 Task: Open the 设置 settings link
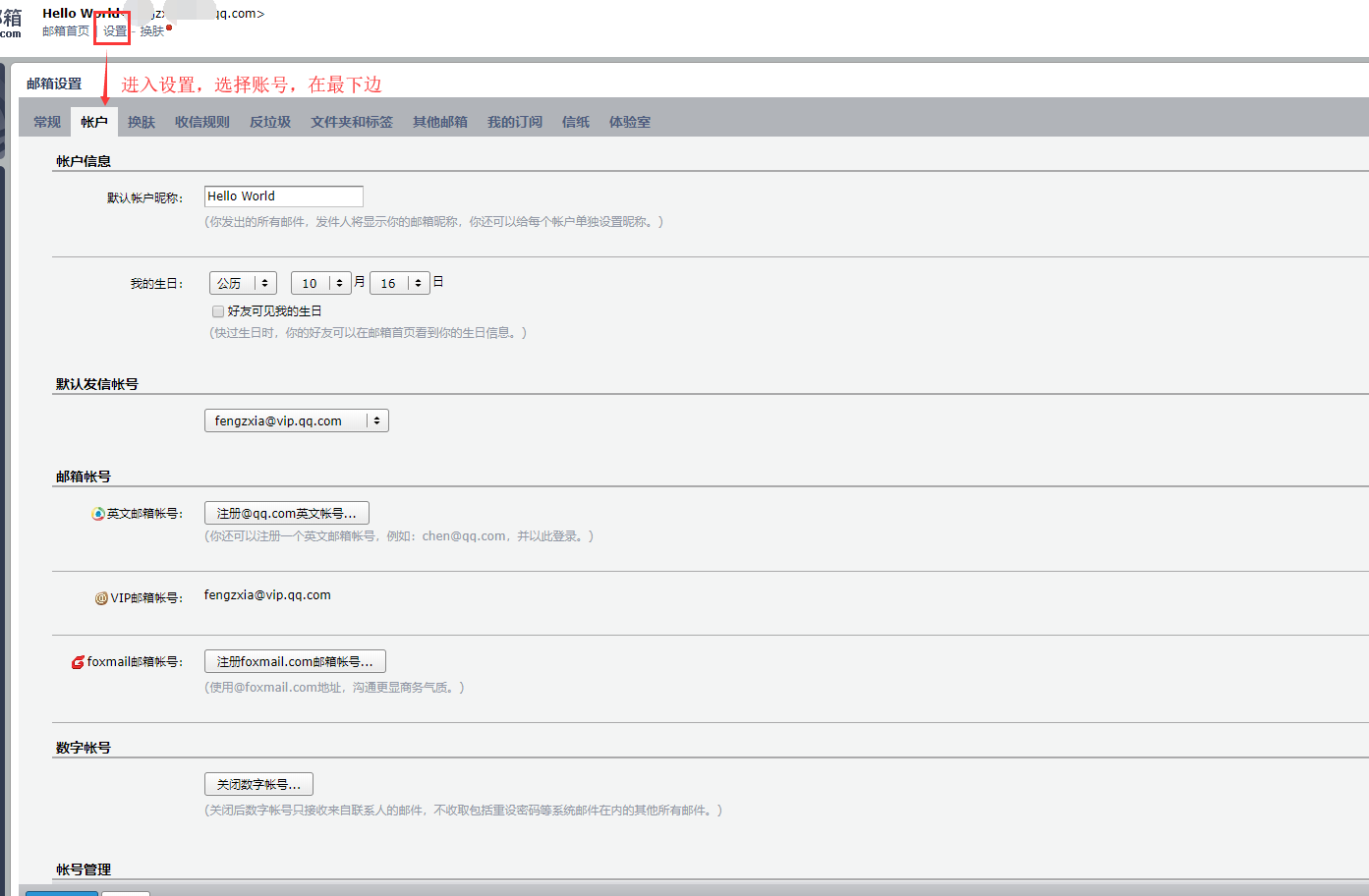point(115,31)
